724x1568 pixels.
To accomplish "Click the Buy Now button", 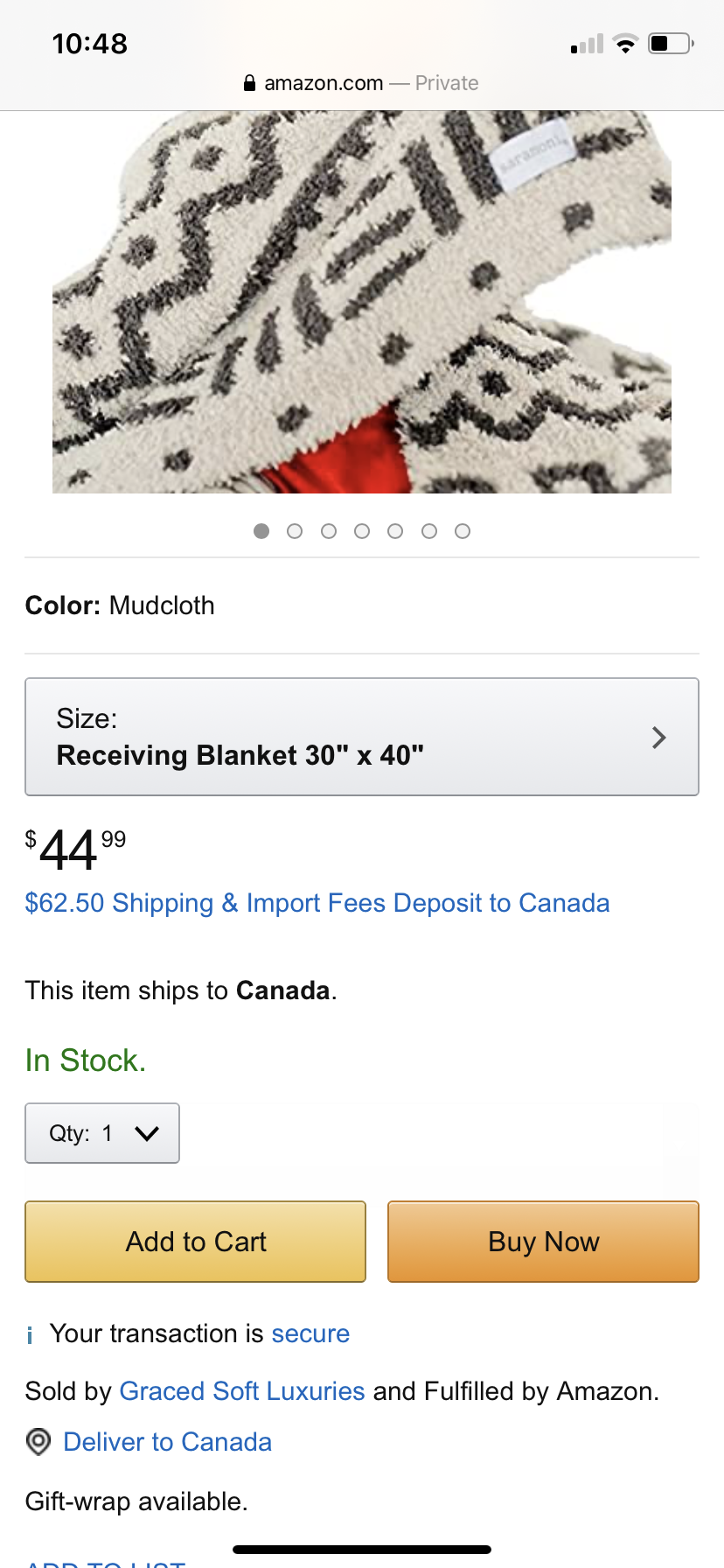I will coord(543,1242).
